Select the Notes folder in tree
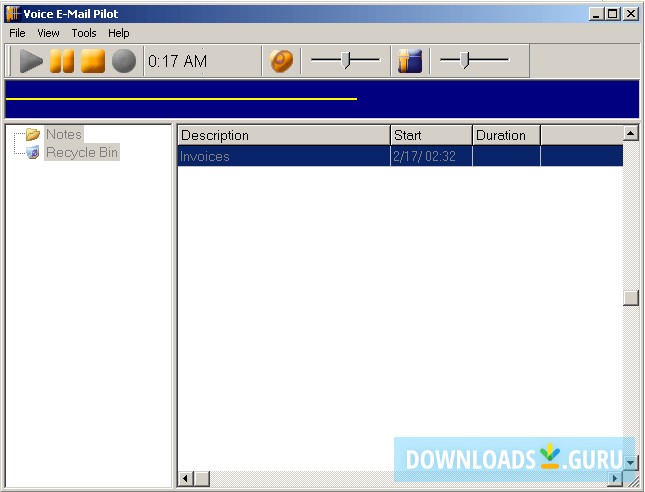645x492 pixels. tap(64, 134)
